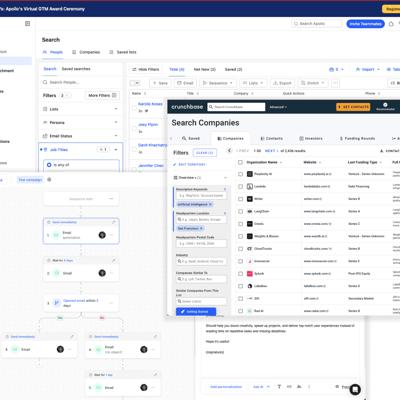Check the LangChain row checkbox
This screenshot has width=400, height=400.
pos(240,211)
